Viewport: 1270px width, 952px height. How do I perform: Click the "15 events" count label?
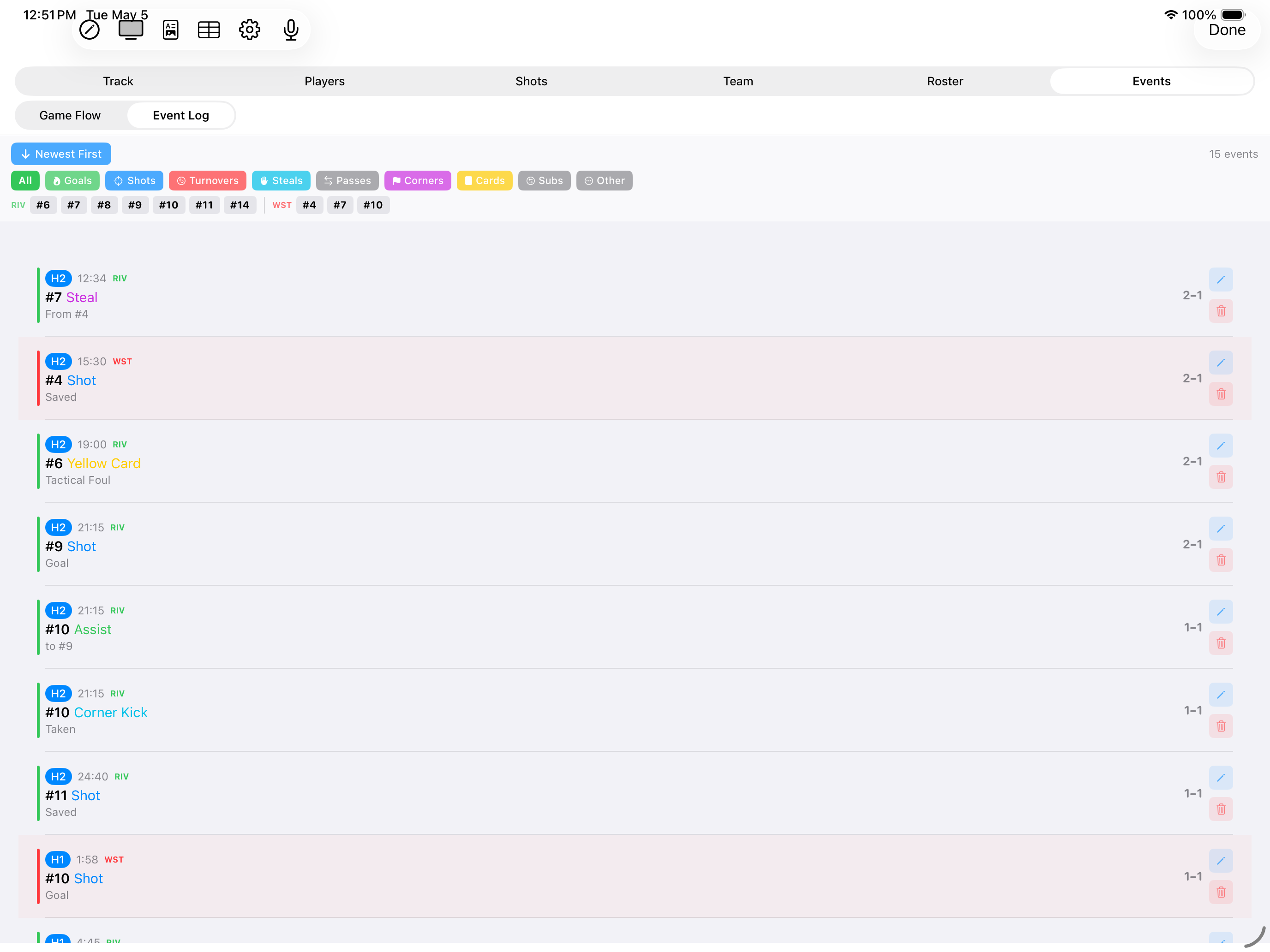pos(1233,154)
